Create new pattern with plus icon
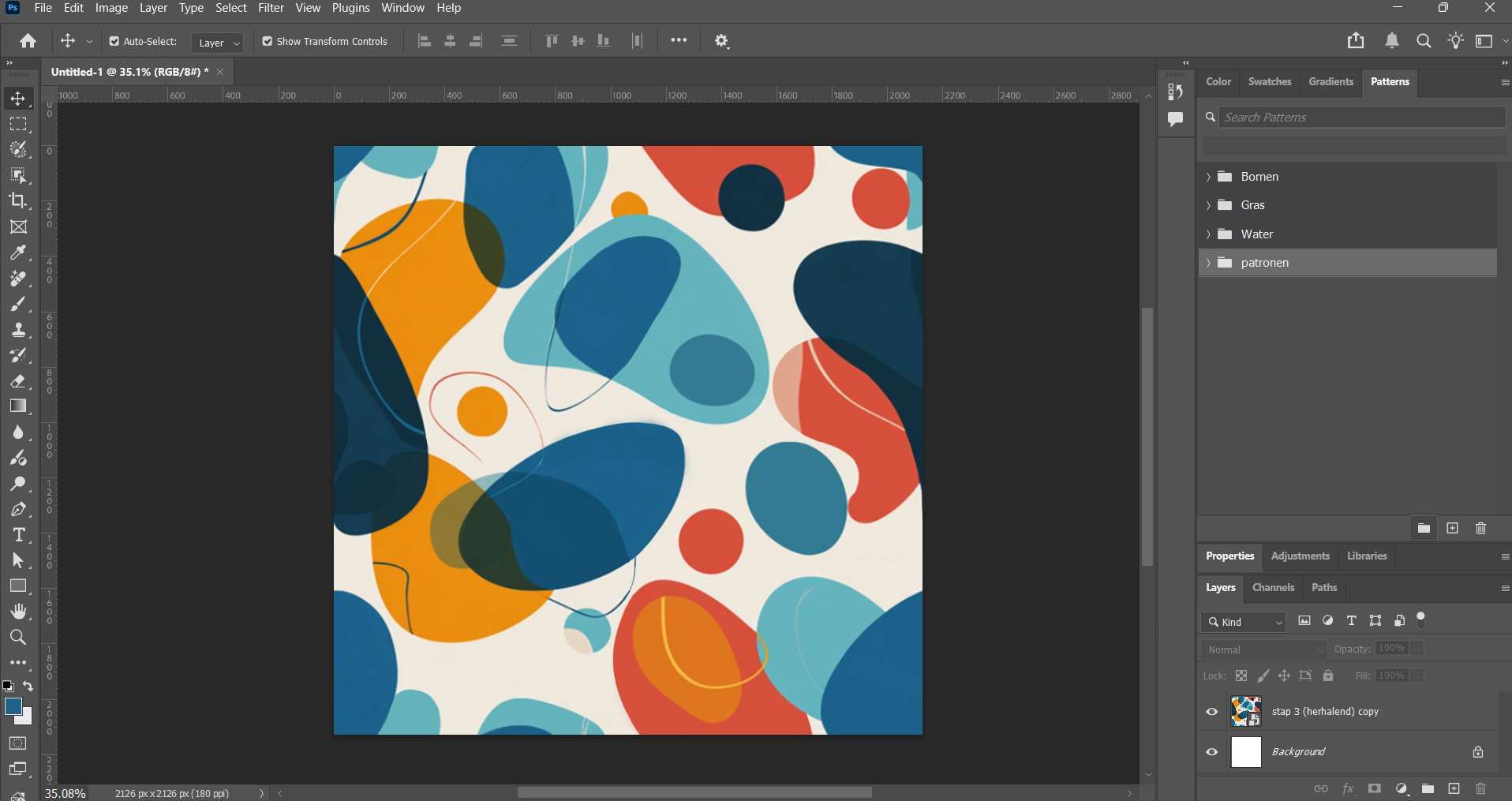The height and width of the screenshot is (801, 1512). coord(1452,528)
